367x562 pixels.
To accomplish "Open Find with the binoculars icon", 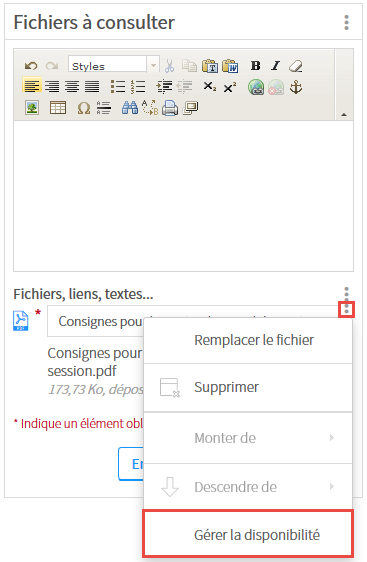I will tap(130, 108).
